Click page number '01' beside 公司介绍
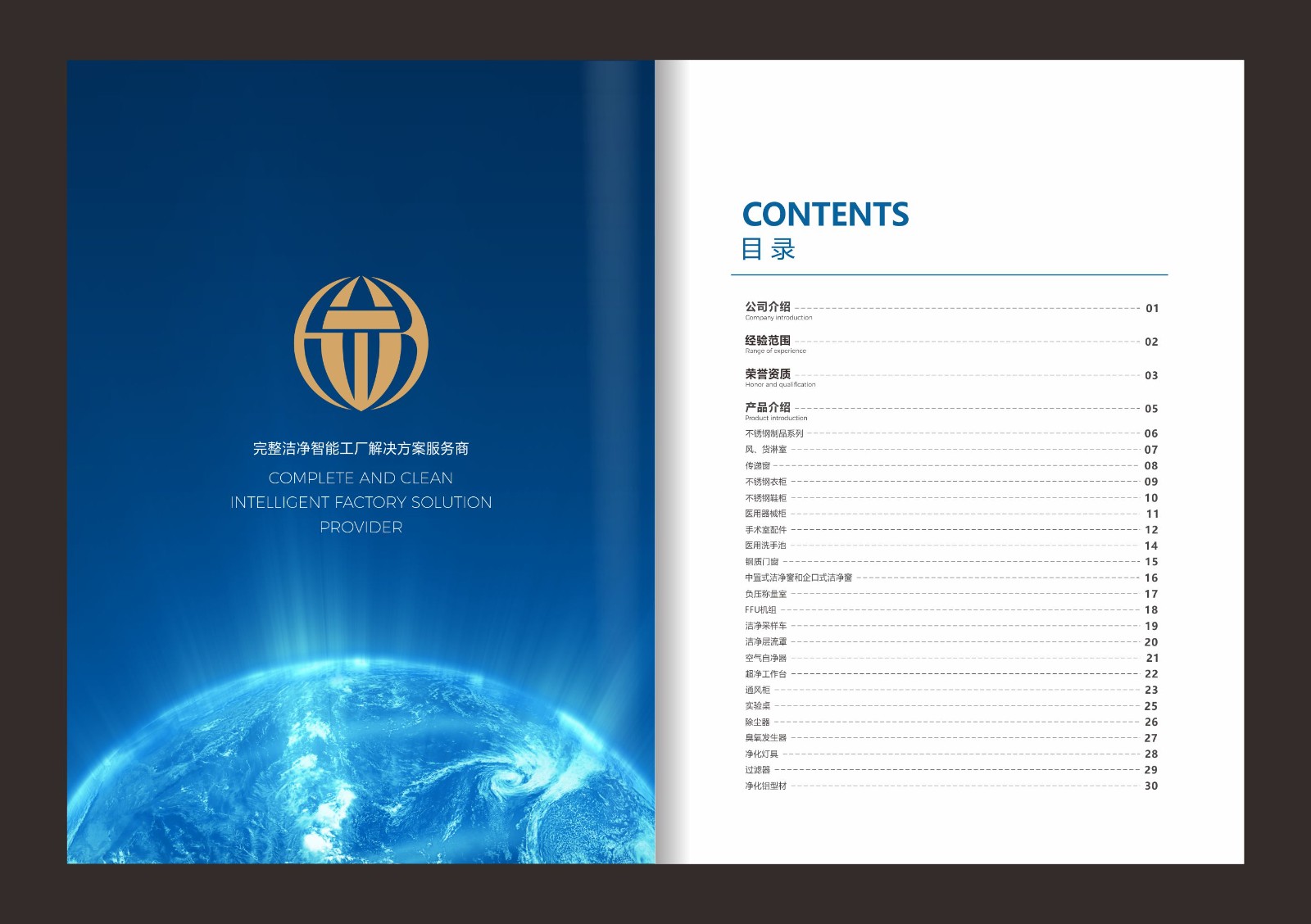This screenshot has height=924, width=1311. tap(1152, 309)
